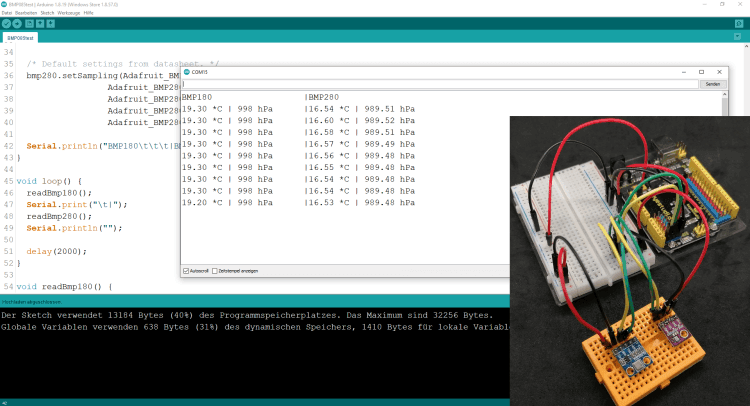Open the Werkzeuge menu
Image resolution: width=750 pixels, height=406 pixels.
click(x=69, y=13)
